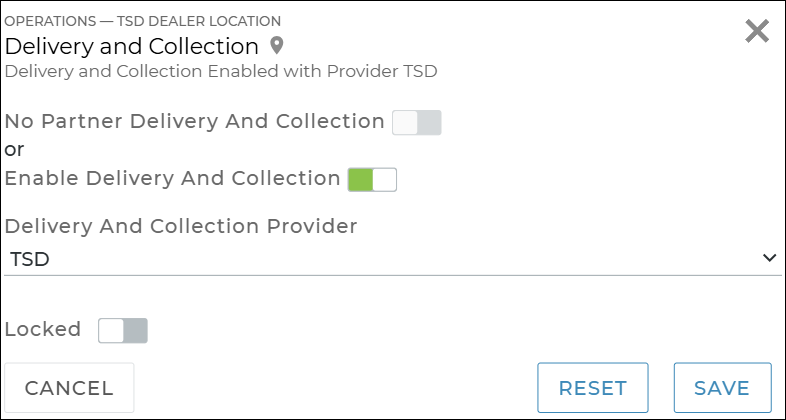Click the Delivery And Collection Provider label
This screenshot has height=420, width=786.
click(181, 227)
